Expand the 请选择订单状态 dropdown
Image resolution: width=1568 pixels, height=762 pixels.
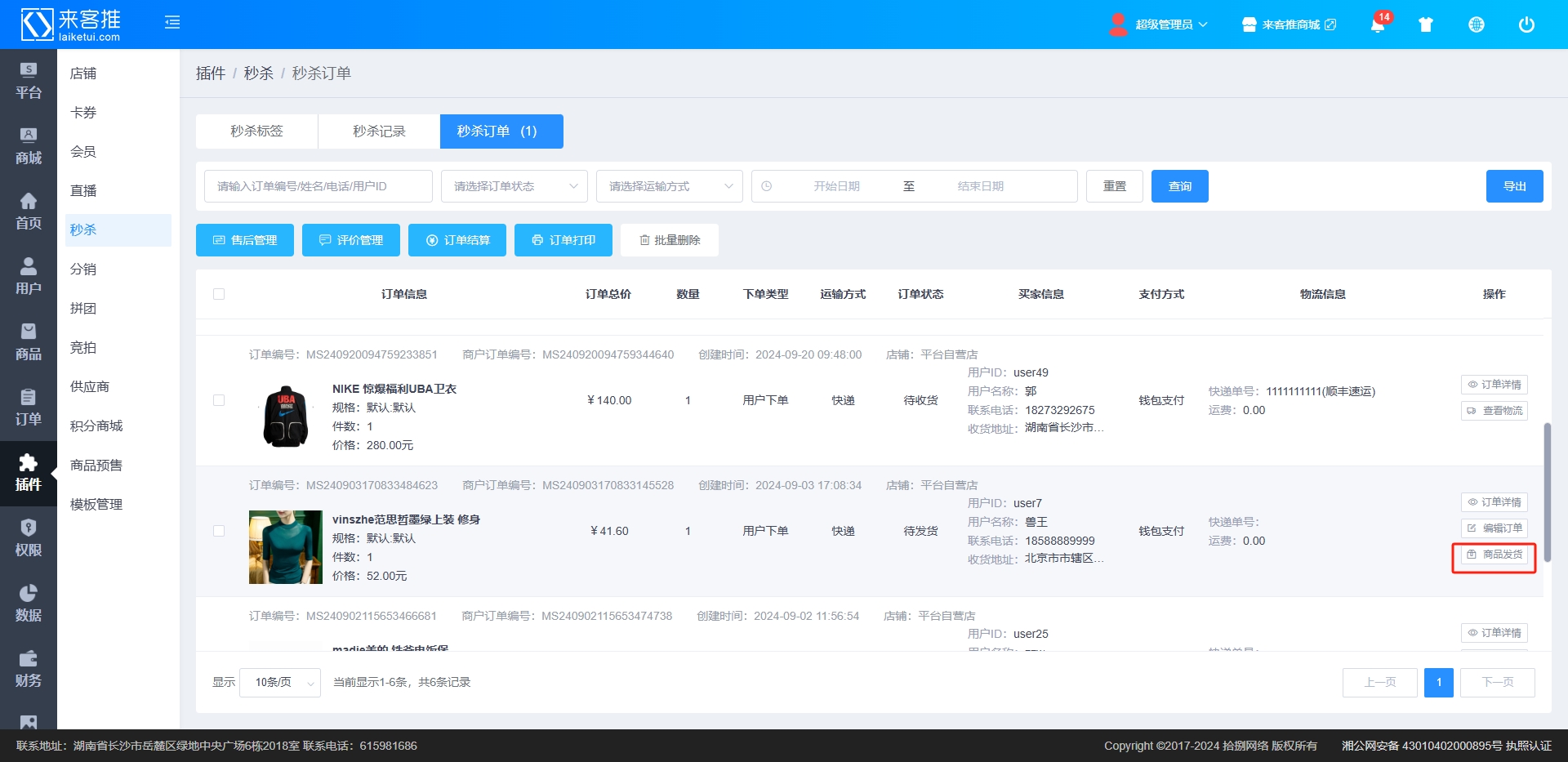tap(514, 186)
